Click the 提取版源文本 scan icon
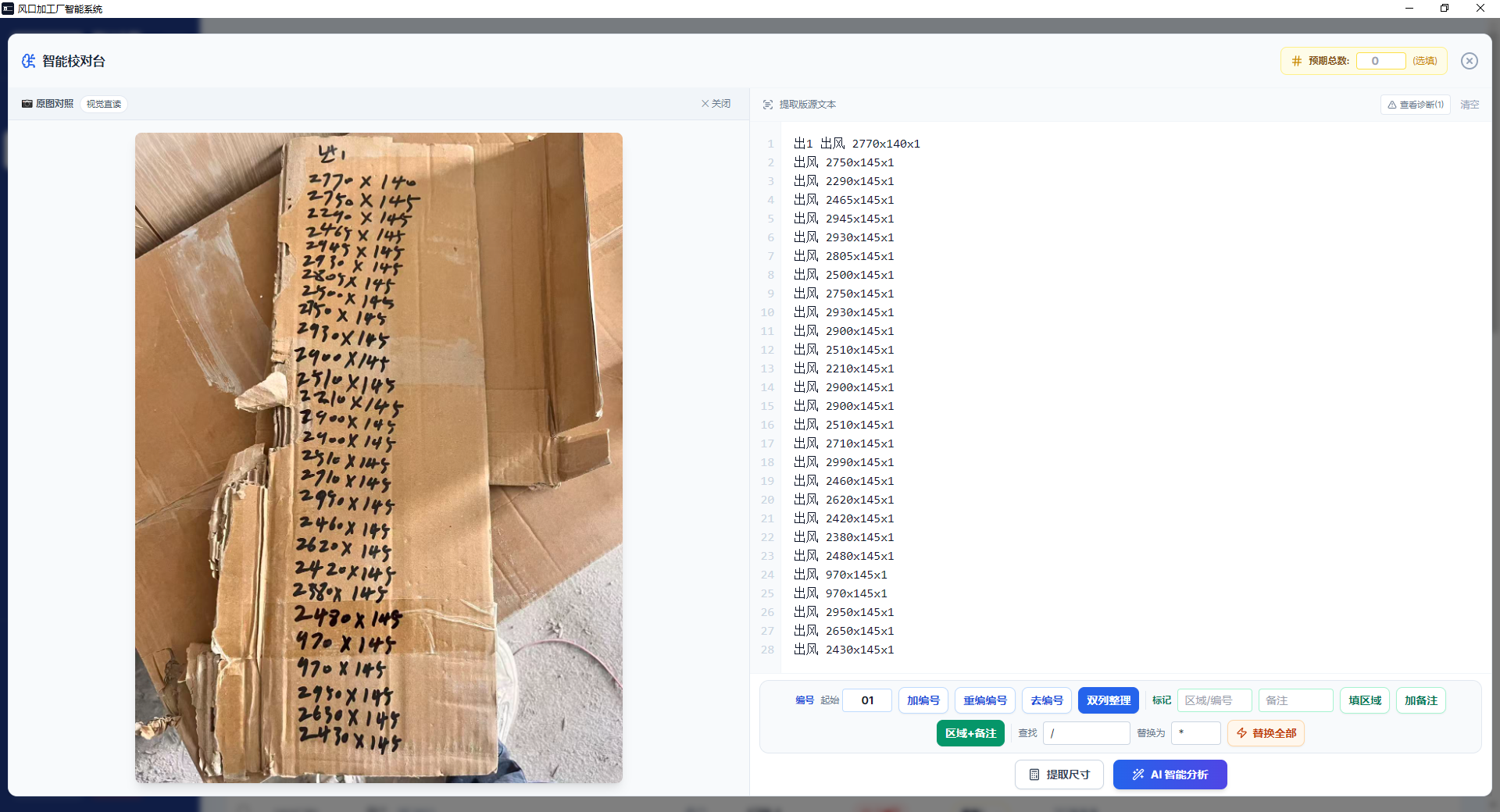This screenshot has width=1500, height=812. (x=768, y=105)
